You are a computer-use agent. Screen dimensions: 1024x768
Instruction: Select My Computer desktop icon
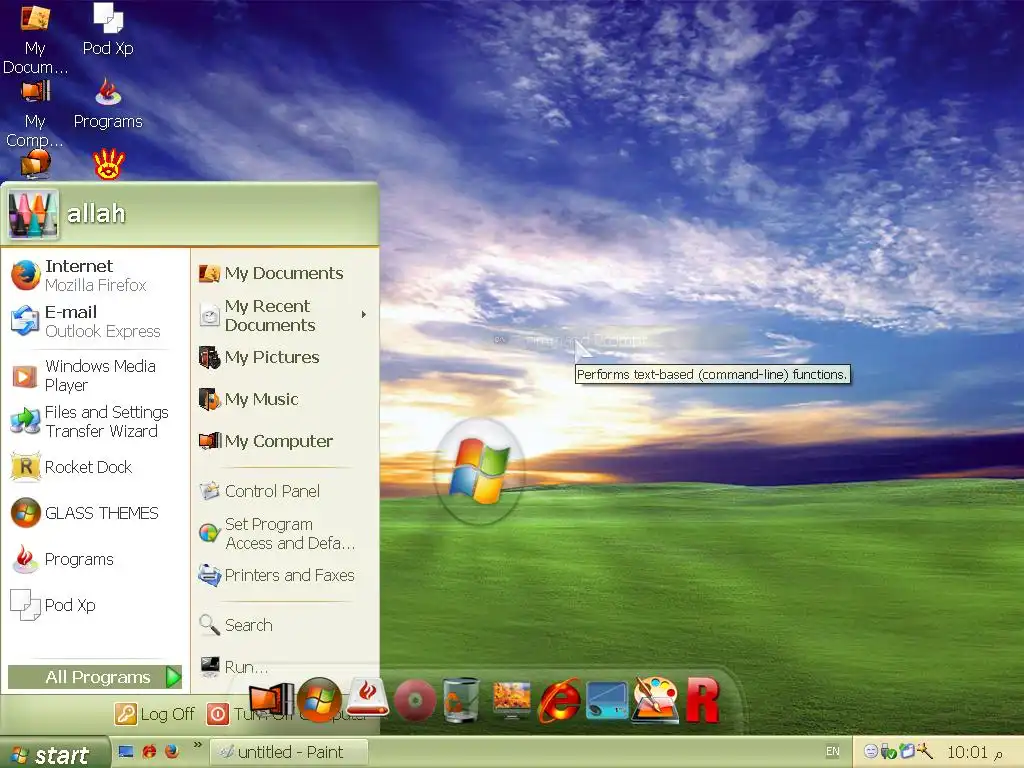[35, 112]
